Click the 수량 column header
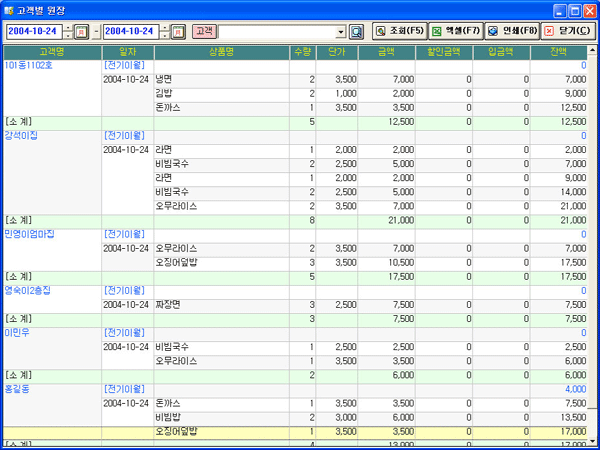Screen dimensions: 600x450 303,52
